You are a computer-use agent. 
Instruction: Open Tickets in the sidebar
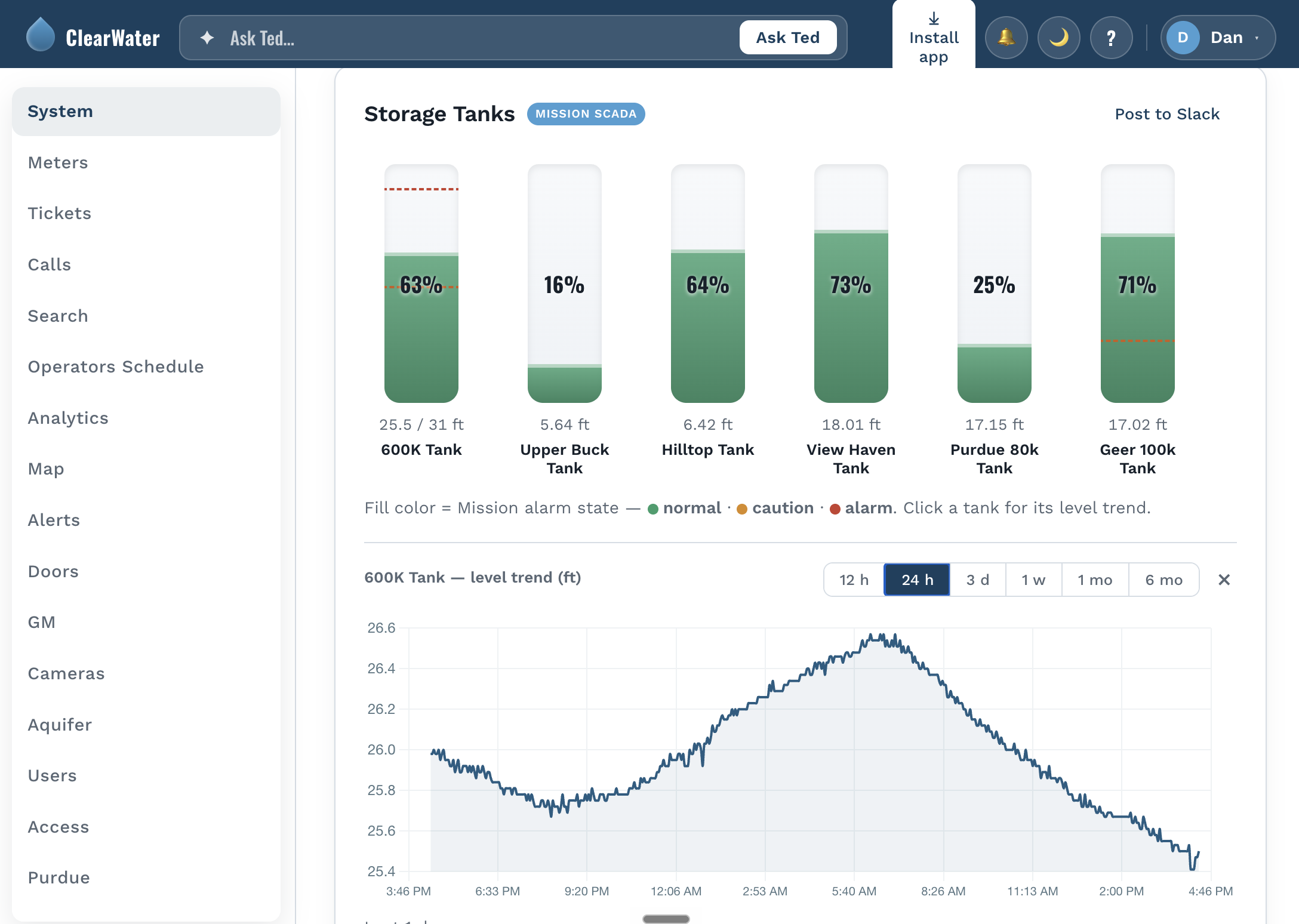pyautogui.click(x=146, y=213)
